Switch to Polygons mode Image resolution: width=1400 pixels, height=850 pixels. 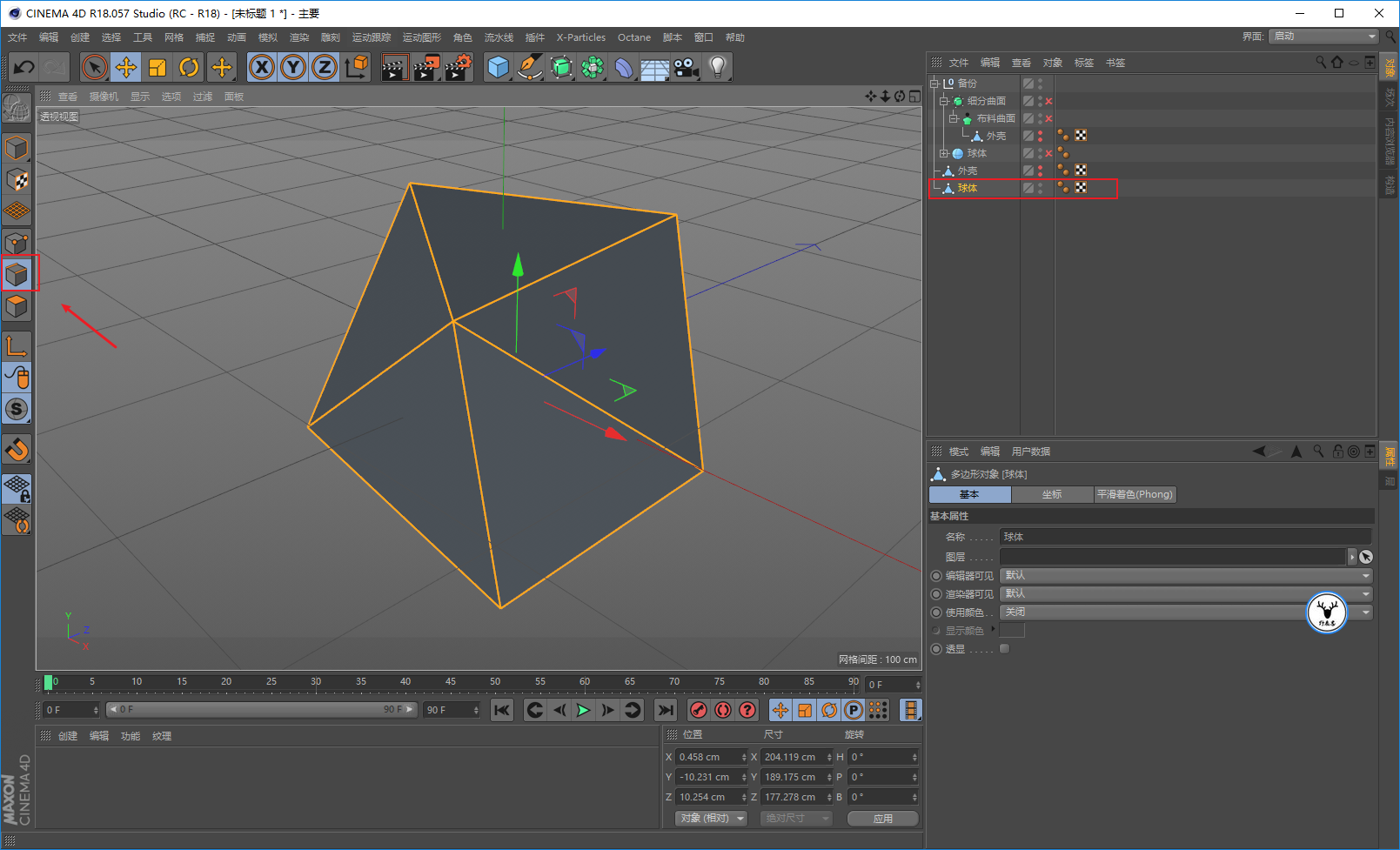pyautogui.click(x=17, y=306)
